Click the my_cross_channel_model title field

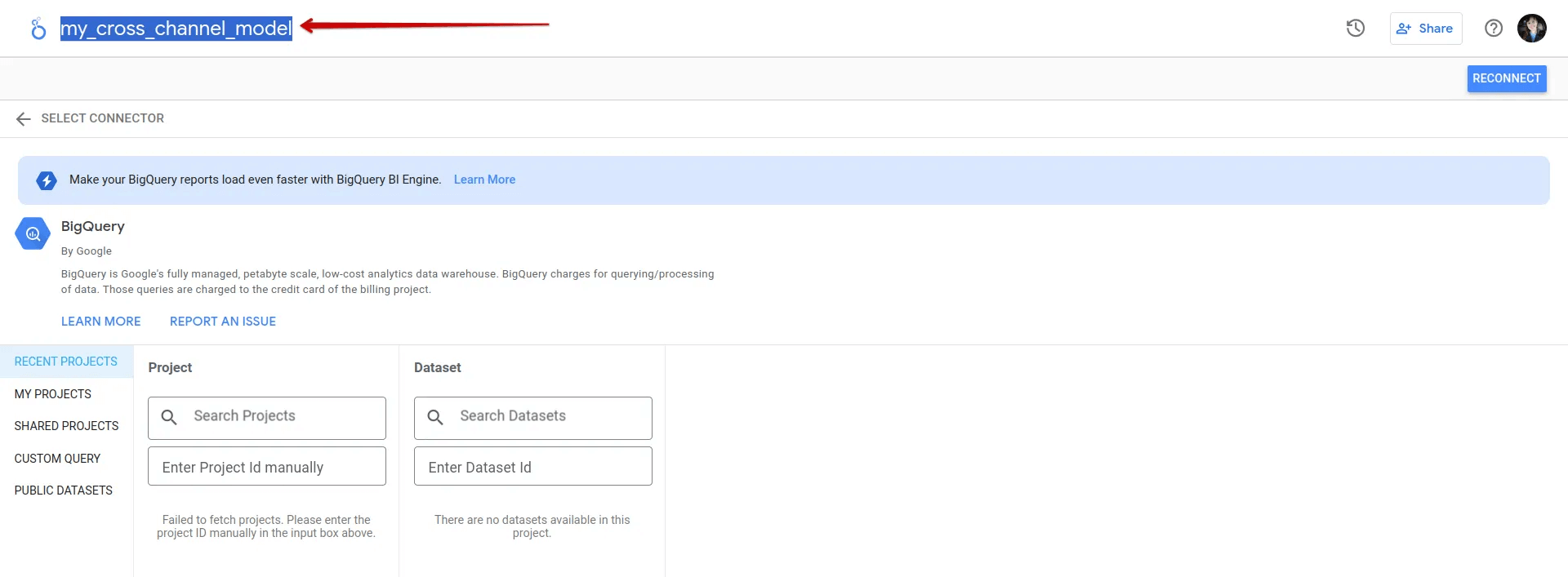pyautogui.click(x=176, y=29)
